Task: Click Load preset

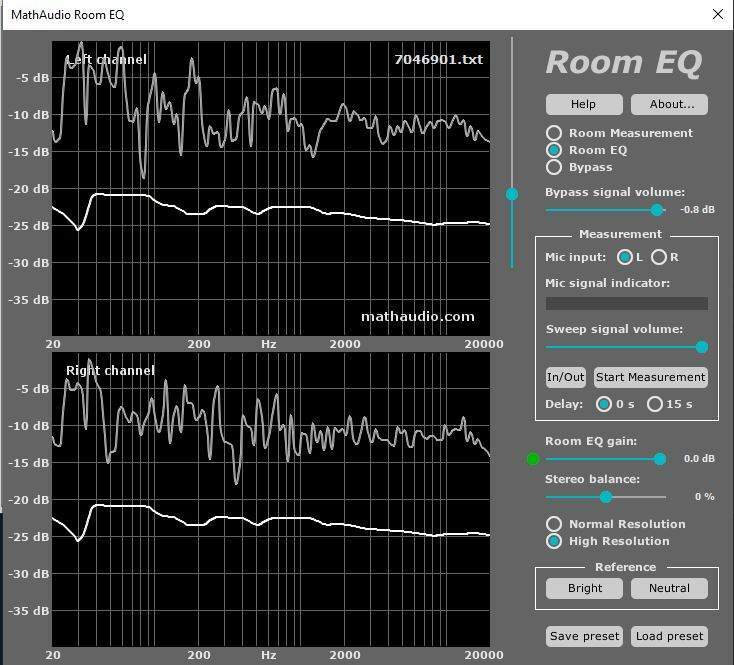Action: coord(669,636)
